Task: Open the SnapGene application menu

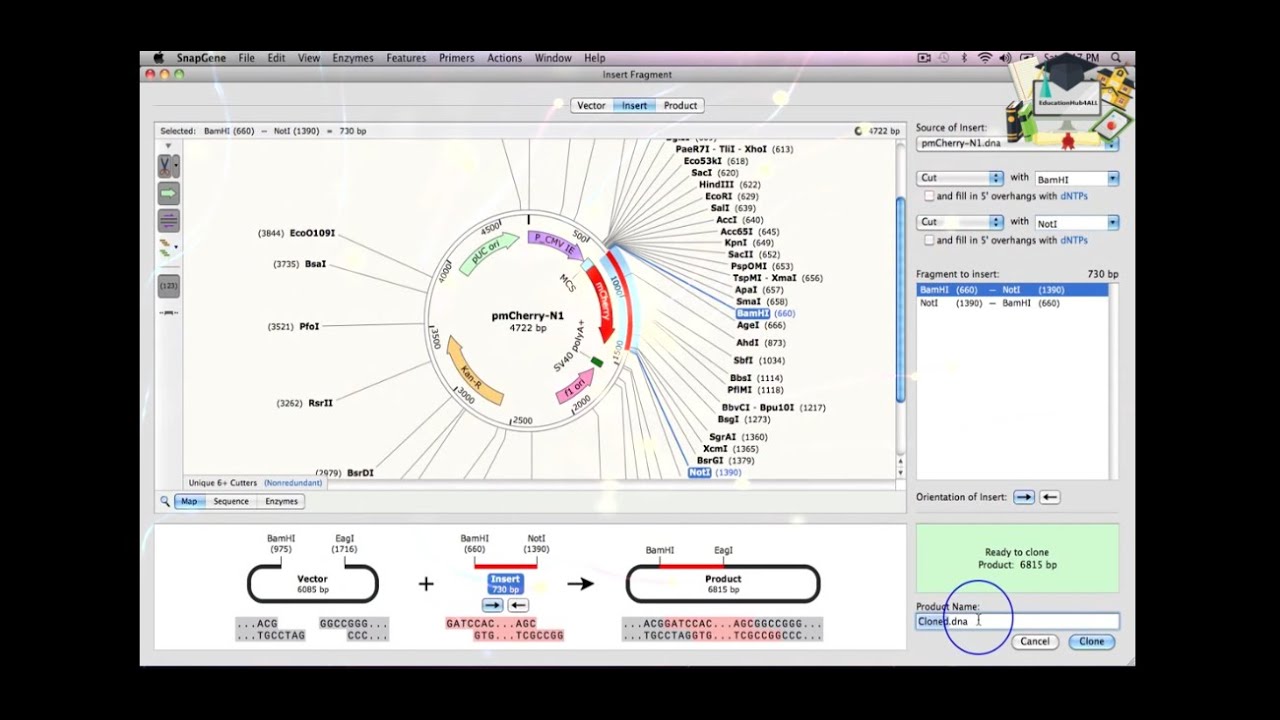Action: click(201, 58)
